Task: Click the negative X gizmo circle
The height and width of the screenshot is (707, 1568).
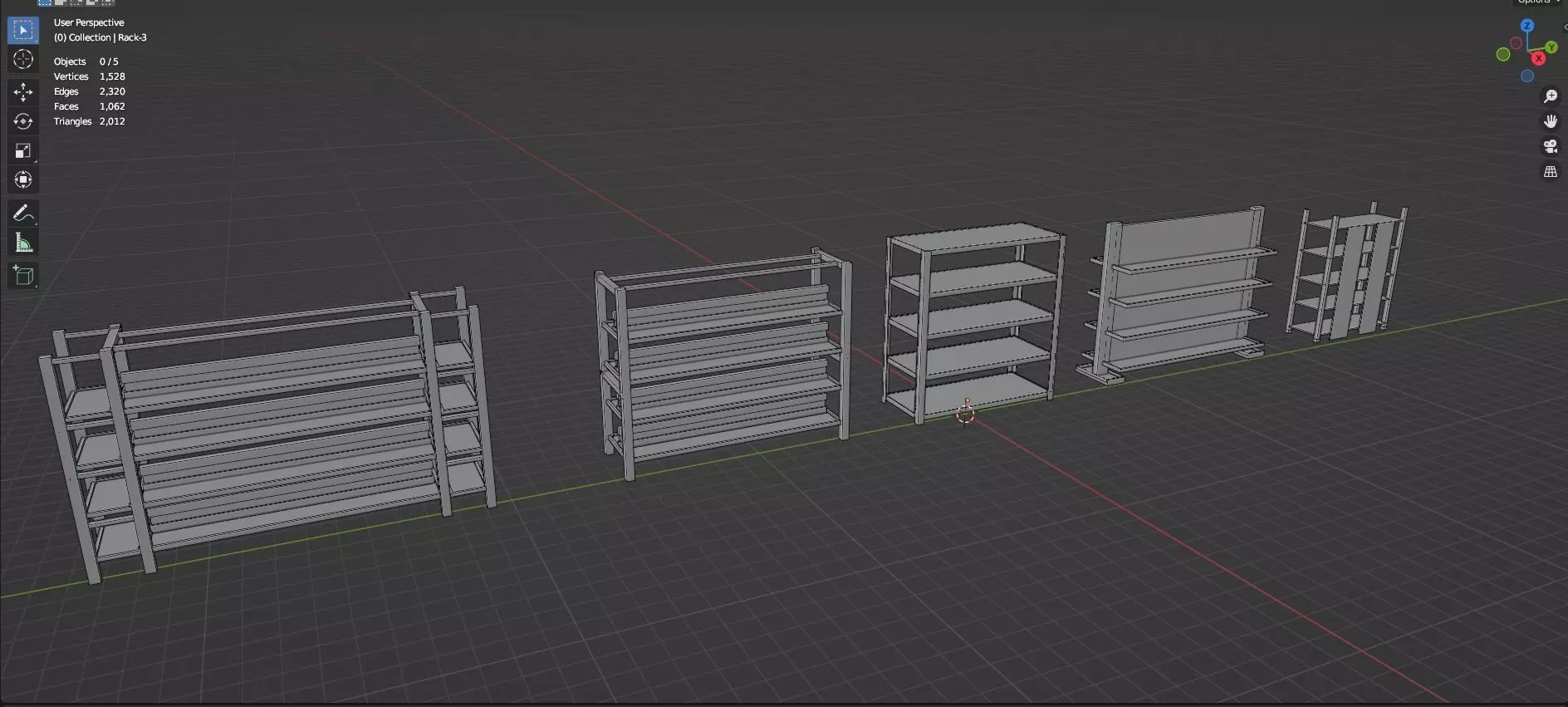Action: coord(1516,43)
